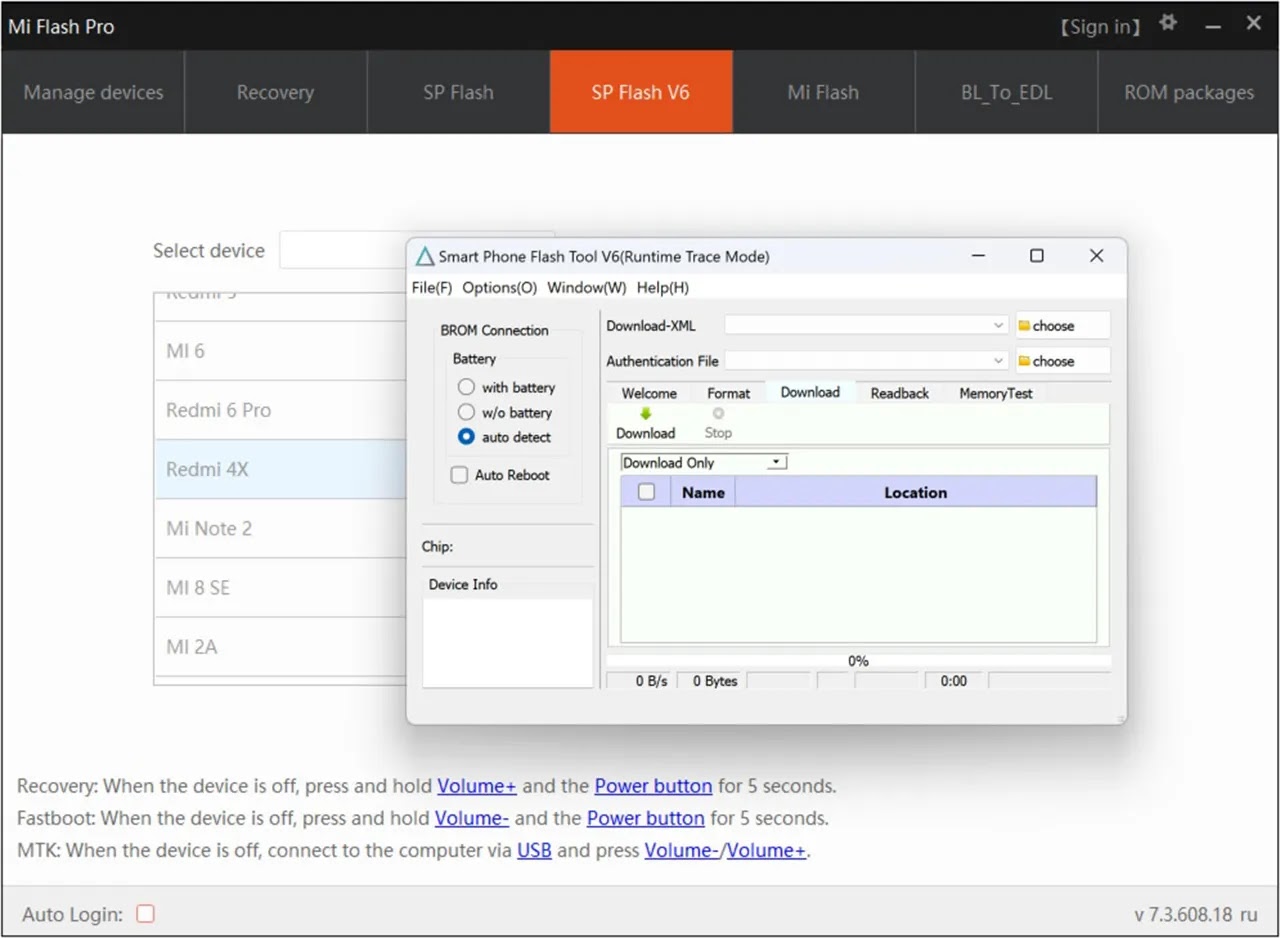Click the Device Info text box

(508, 643)
